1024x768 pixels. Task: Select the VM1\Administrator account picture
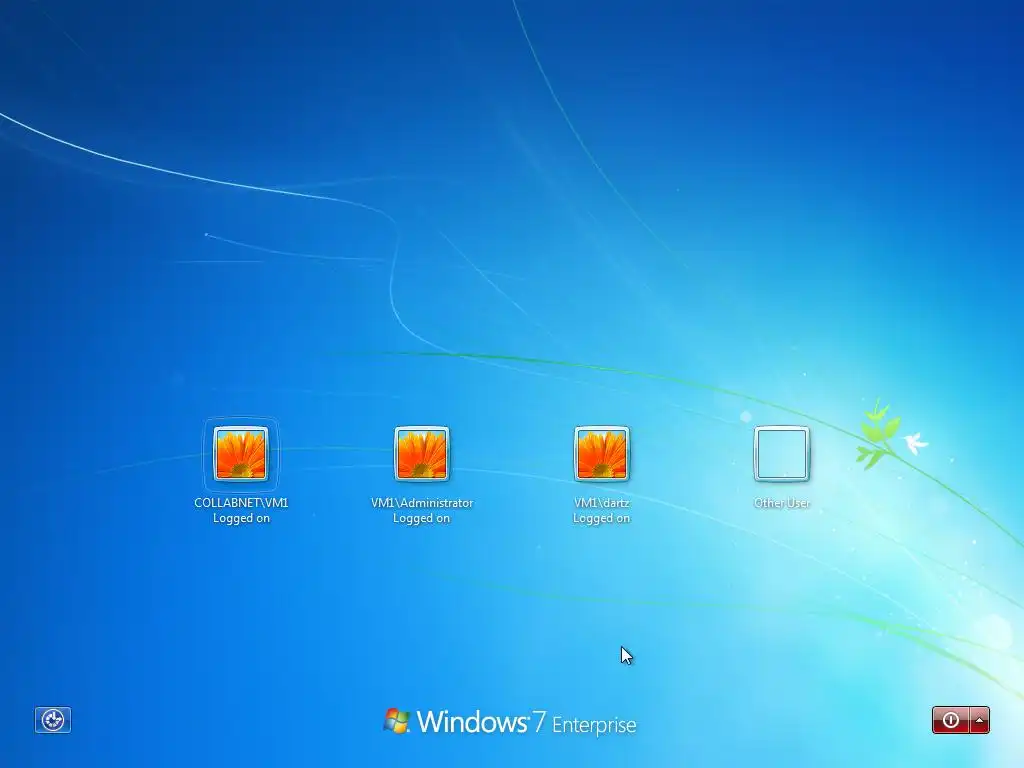pos(421,453)
